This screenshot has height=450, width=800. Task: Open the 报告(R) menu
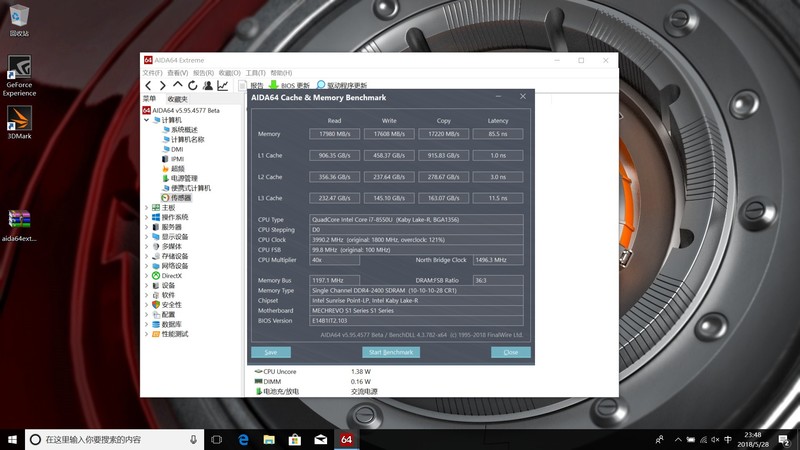coord(203,73)
